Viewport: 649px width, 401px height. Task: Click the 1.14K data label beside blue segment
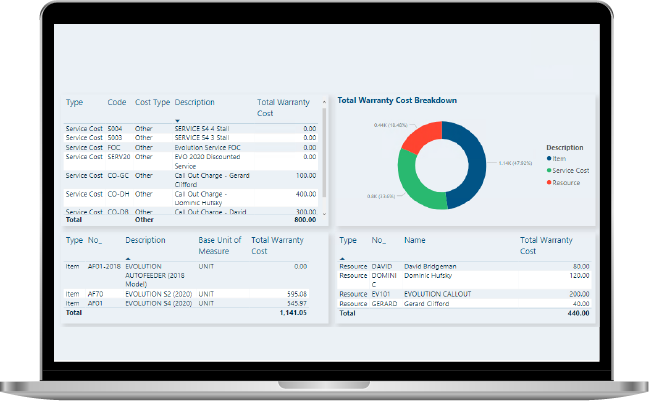pos(515,163)
